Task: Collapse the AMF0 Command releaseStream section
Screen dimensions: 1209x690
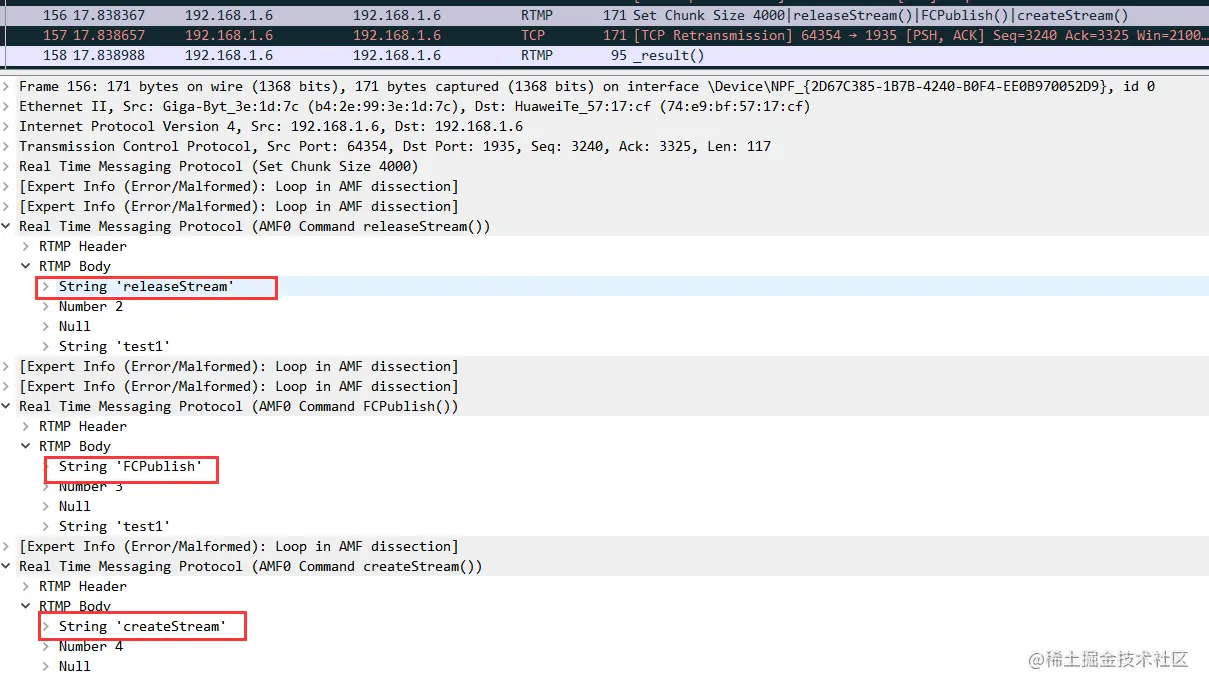Action: click(x=8, y=226)
